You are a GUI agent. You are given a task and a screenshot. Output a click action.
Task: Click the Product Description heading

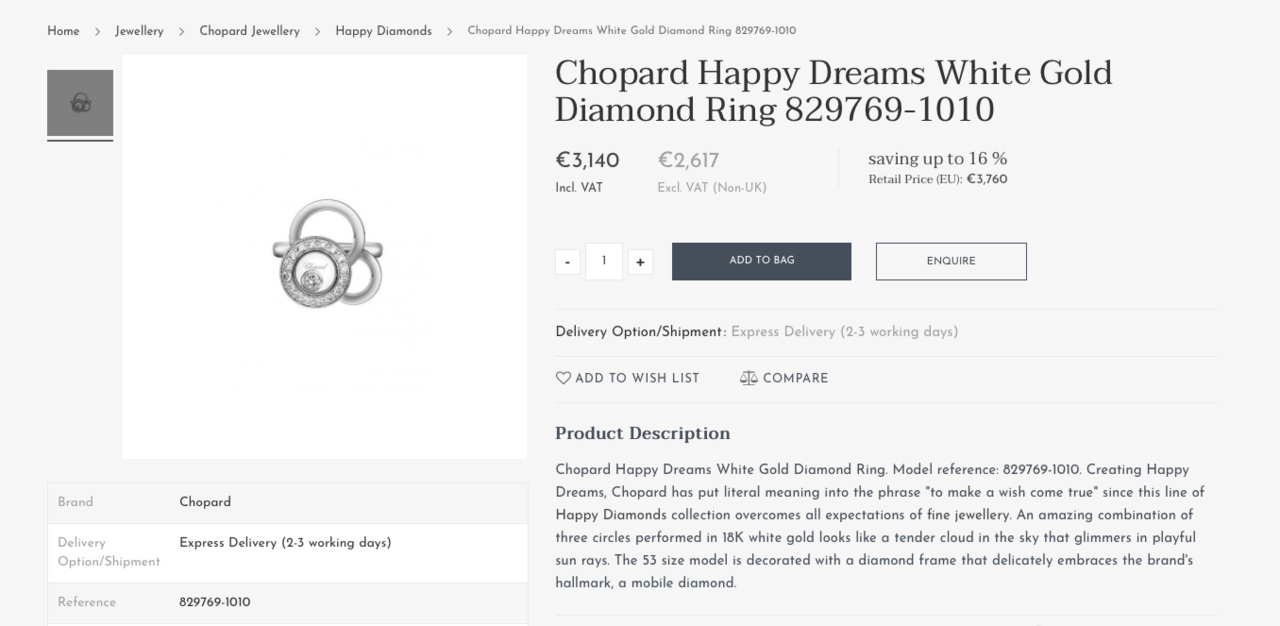click(x=642, y=433)
